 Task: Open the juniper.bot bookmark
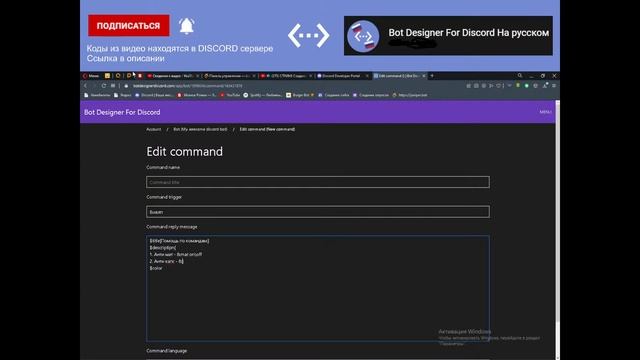click(410, 95)
